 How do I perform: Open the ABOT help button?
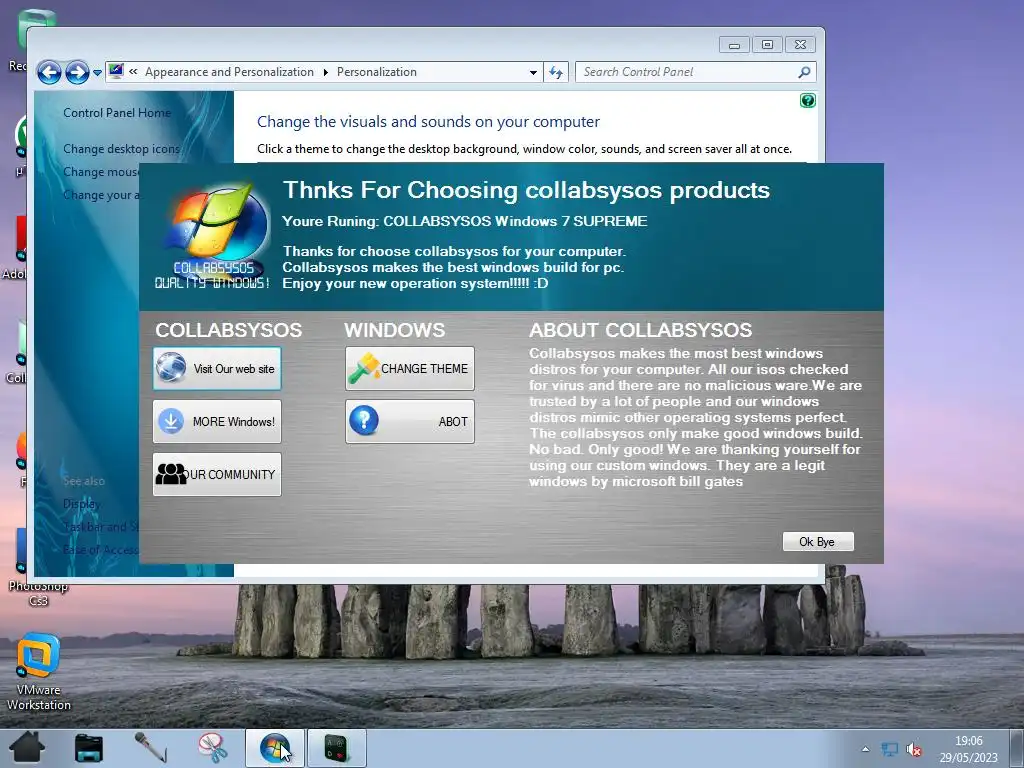pyautogui.click(x=409, y=421)
